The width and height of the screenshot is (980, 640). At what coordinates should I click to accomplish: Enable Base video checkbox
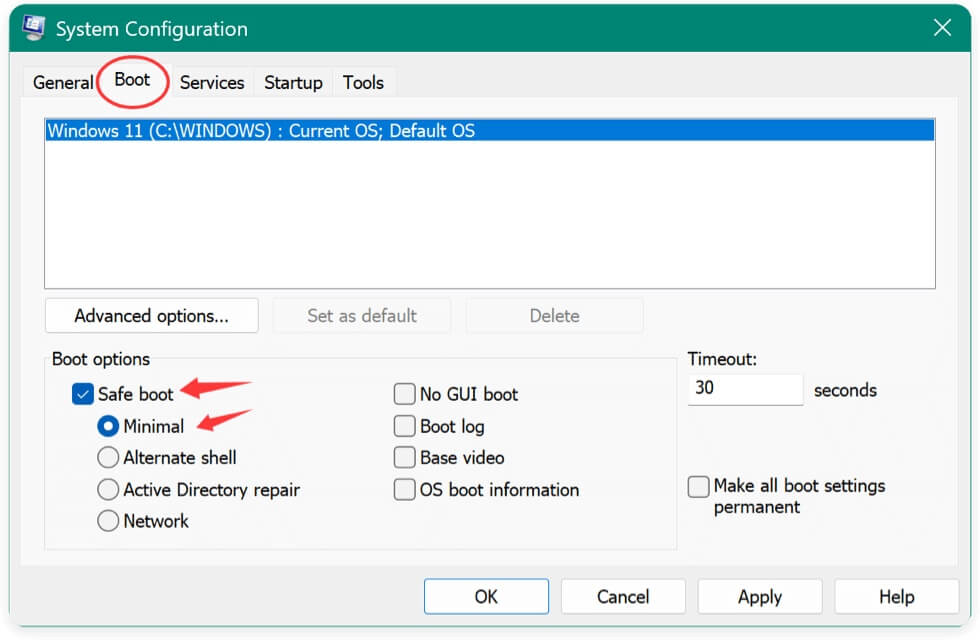404,458
